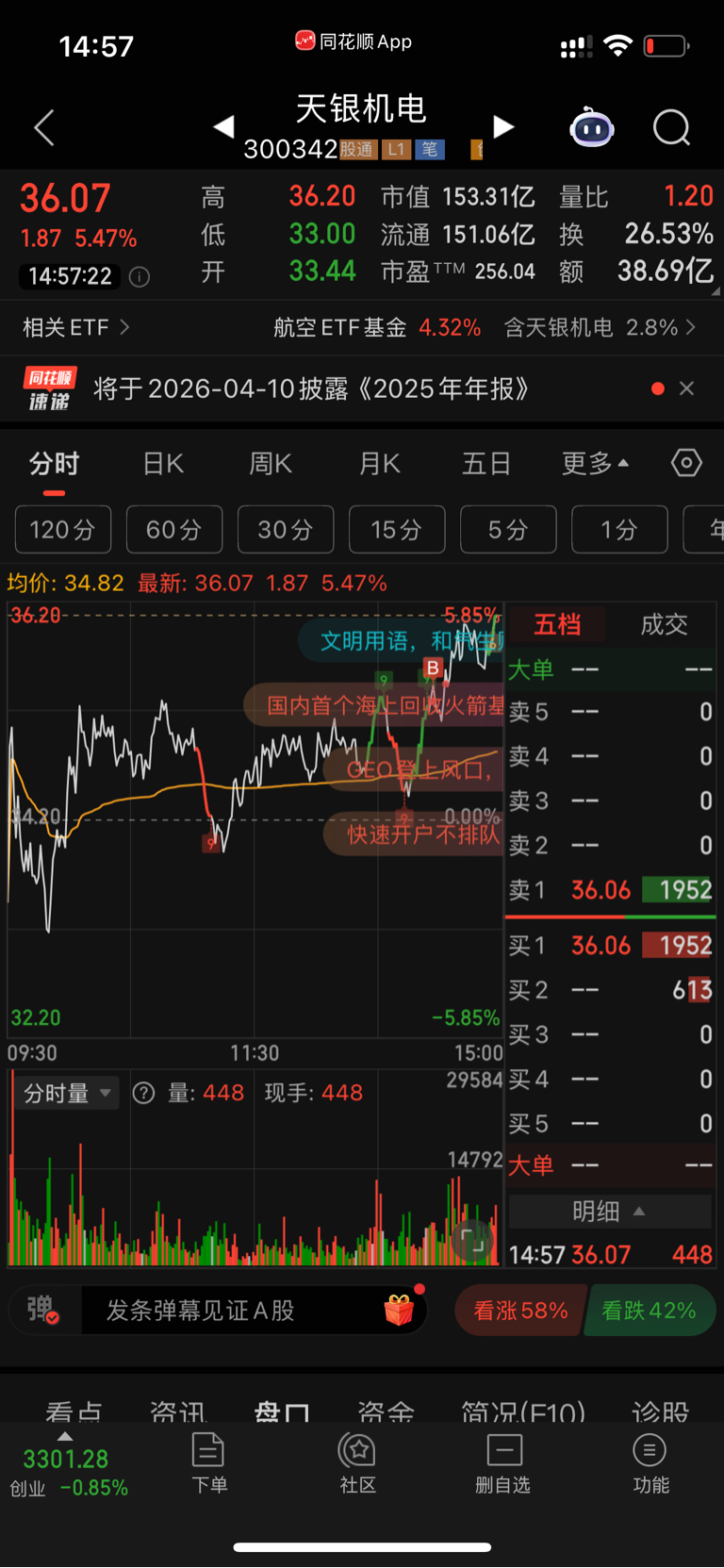
Task: Vote 看涨 58% bullish
Action: [520, 1310]
